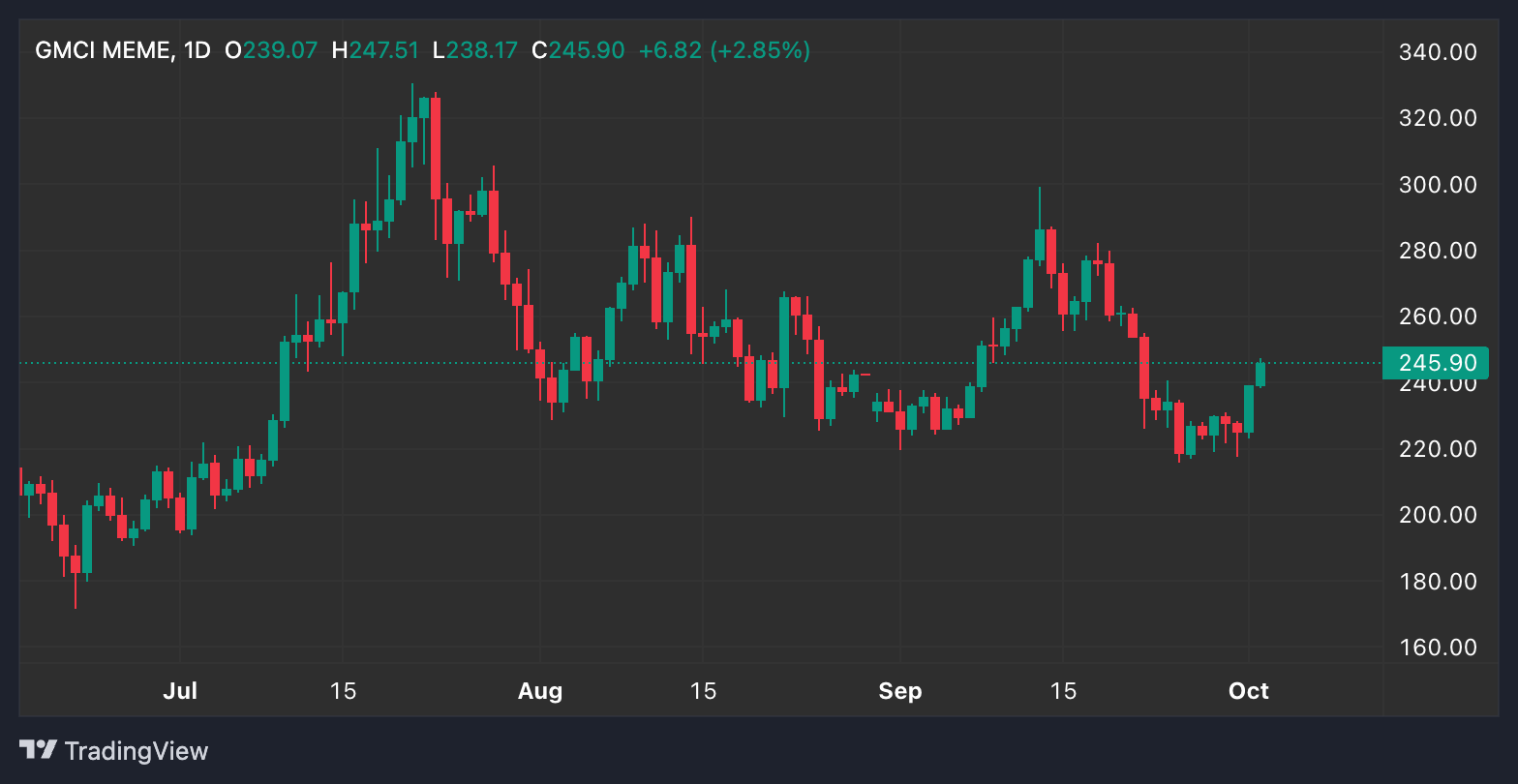This screenshot has width=1518, height=784.
Task: Click the green 245.90 current price tag
Action: 1436,363
